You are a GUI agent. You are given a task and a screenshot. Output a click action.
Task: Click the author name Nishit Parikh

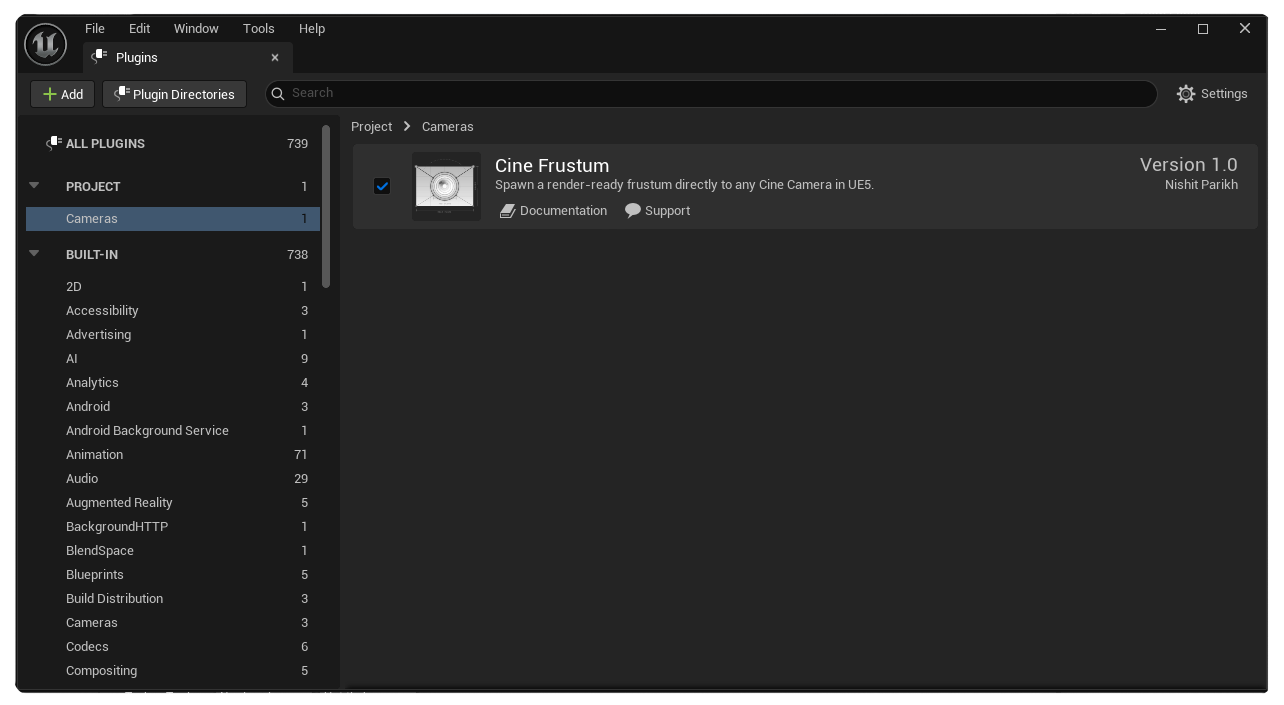pyautogui.click(x=1201, y=185)
